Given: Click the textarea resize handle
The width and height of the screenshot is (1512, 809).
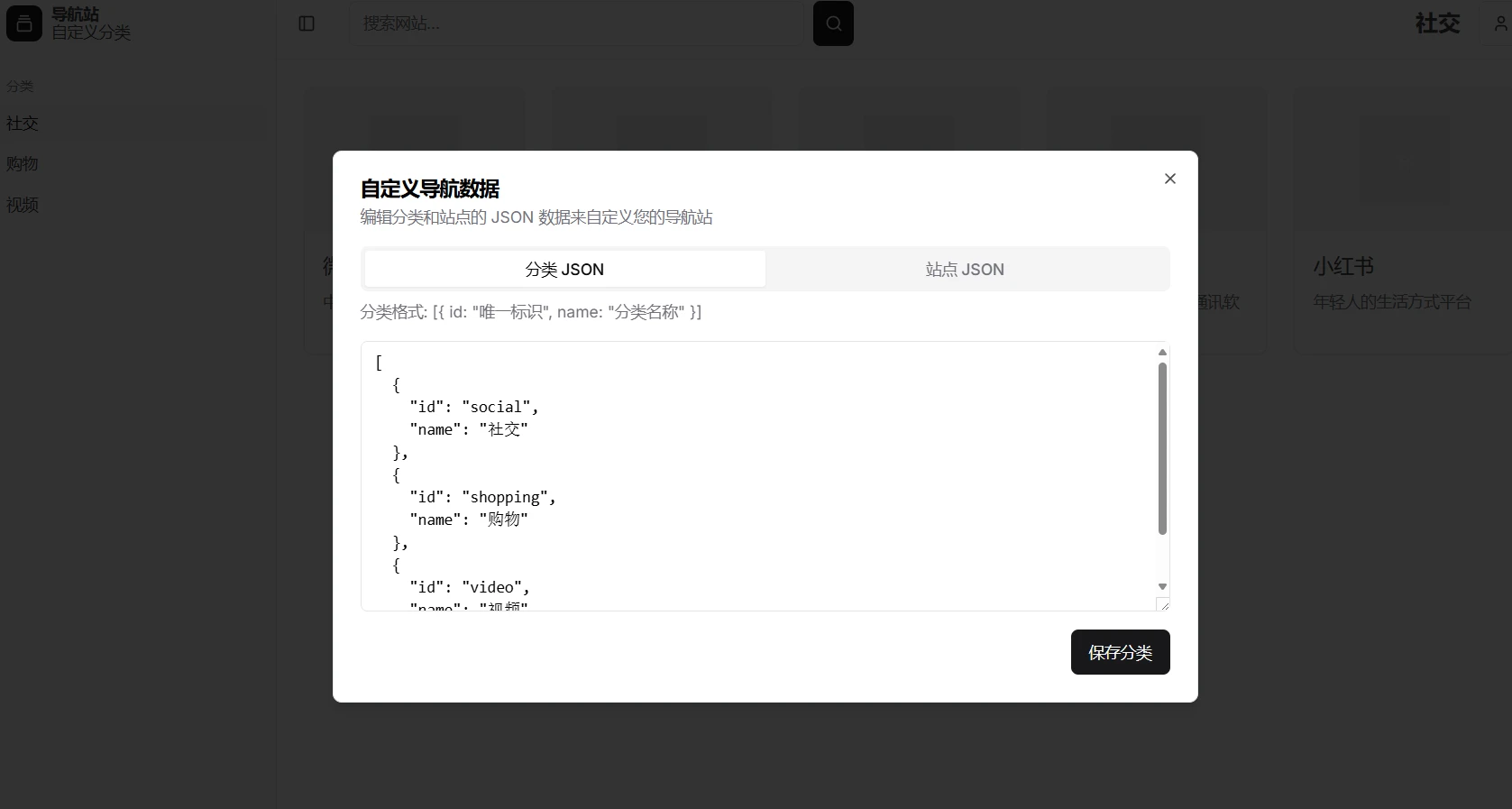Looking at the screenshot, I should pyautogui.click(x=1163, y=604).
